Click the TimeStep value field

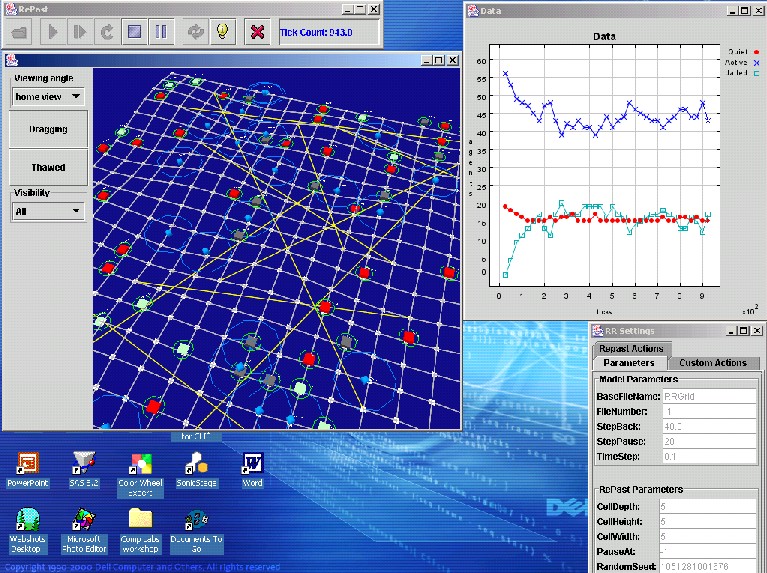click(x=709, y=457)
